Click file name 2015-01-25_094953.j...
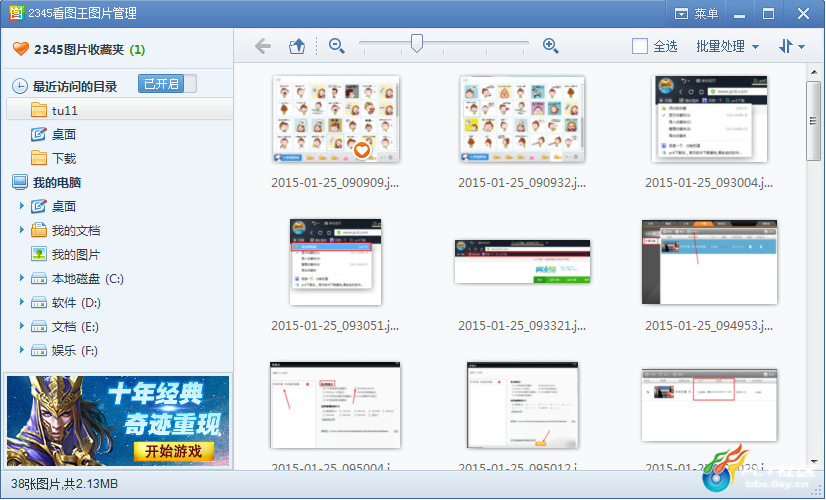This screenshot has height=500, width=826. [709, 326]
